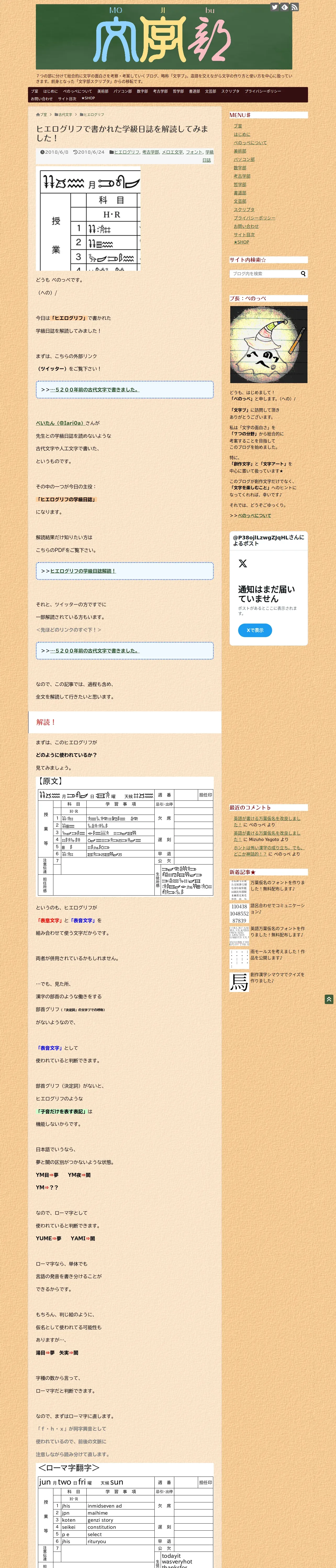Open sidebar menu link お問い合わせ
Screen dimensions: 336x1568
point(246,226)
